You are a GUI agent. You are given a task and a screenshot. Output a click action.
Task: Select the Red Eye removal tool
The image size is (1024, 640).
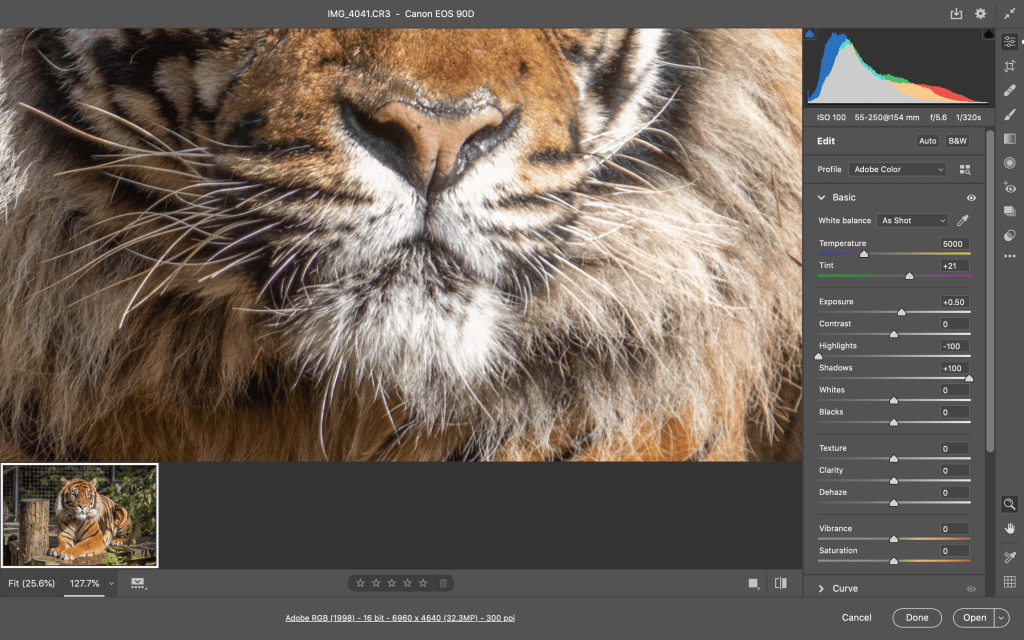(x=1010, y=187)
